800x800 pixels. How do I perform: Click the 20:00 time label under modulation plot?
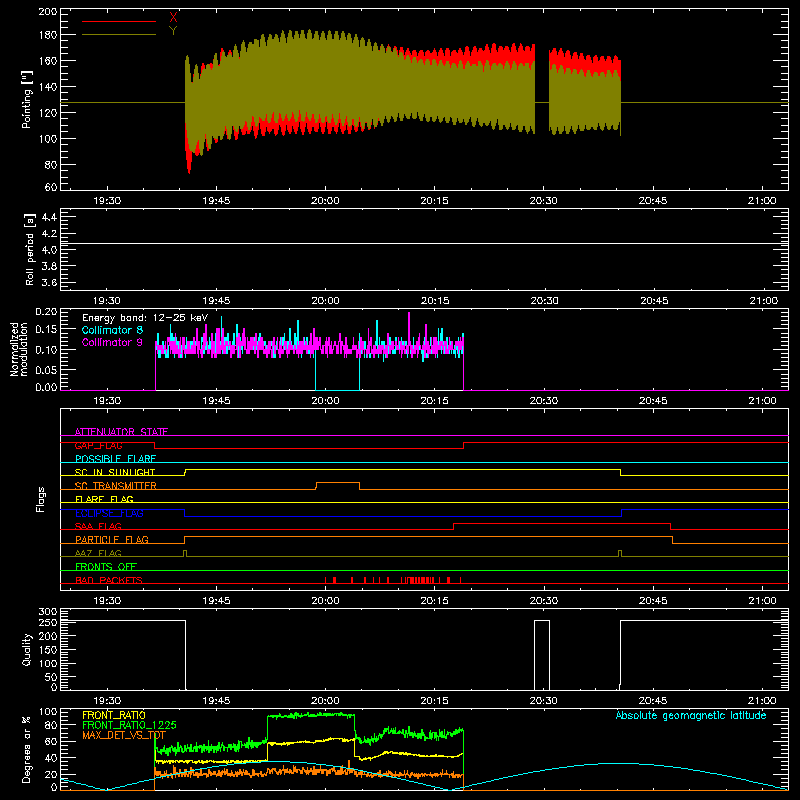tap(326, 401)
